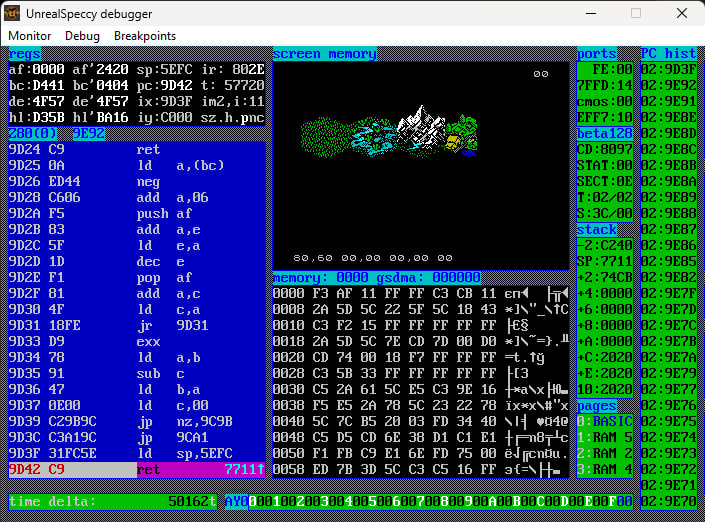Click the memory header address 0000
Screen dimensions: 705x522
click(352, 278)
